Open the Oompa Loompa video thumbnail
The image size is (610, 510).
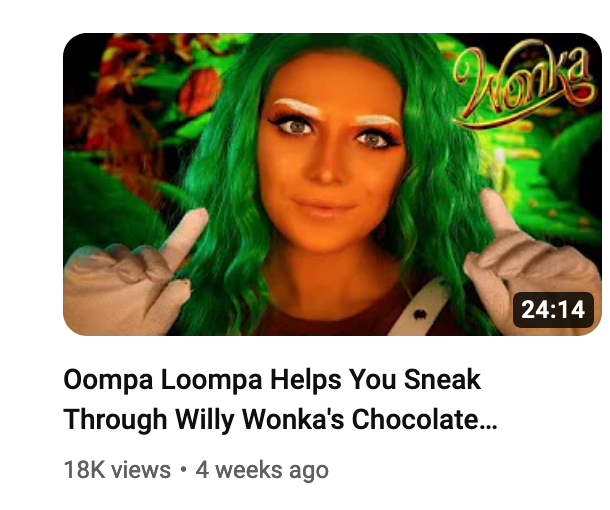point(332,184)
